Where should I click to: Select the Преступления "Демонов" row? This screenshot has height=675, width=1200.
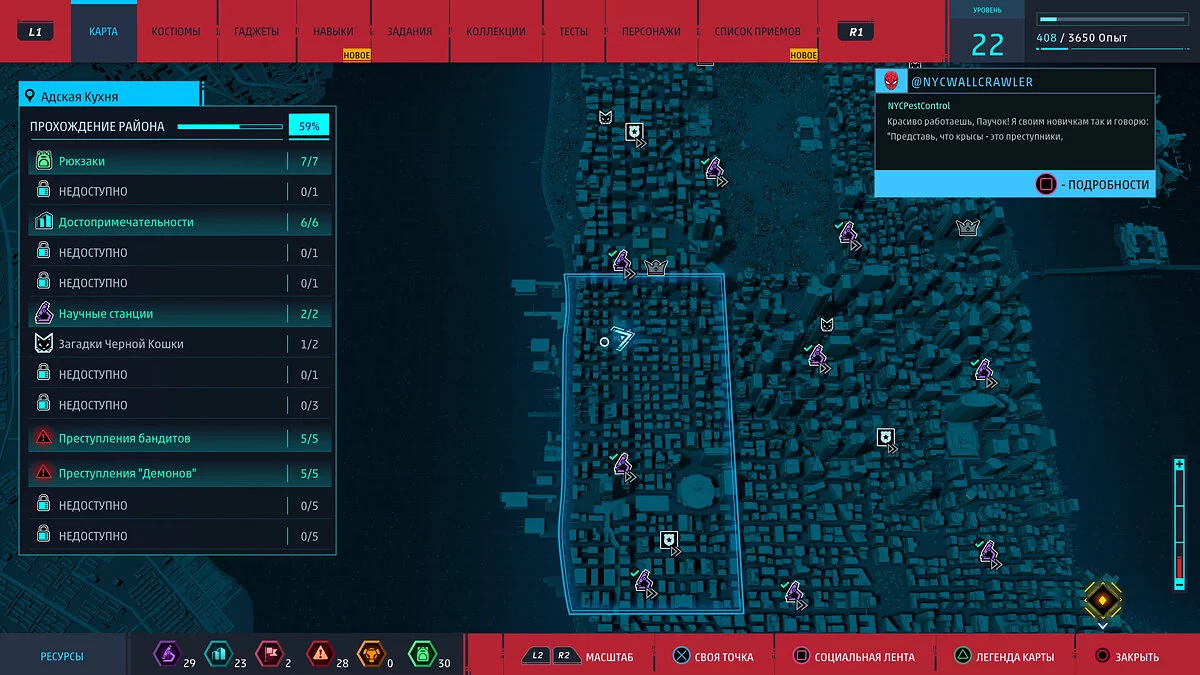[x=179, y=473]
